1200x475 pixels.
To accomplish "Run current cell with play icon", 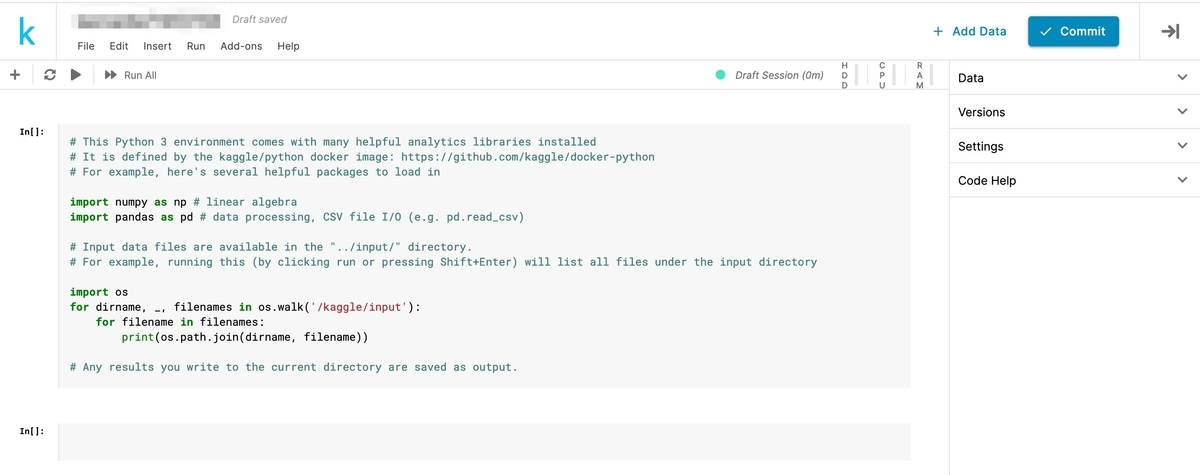I will tap(75, 75).
